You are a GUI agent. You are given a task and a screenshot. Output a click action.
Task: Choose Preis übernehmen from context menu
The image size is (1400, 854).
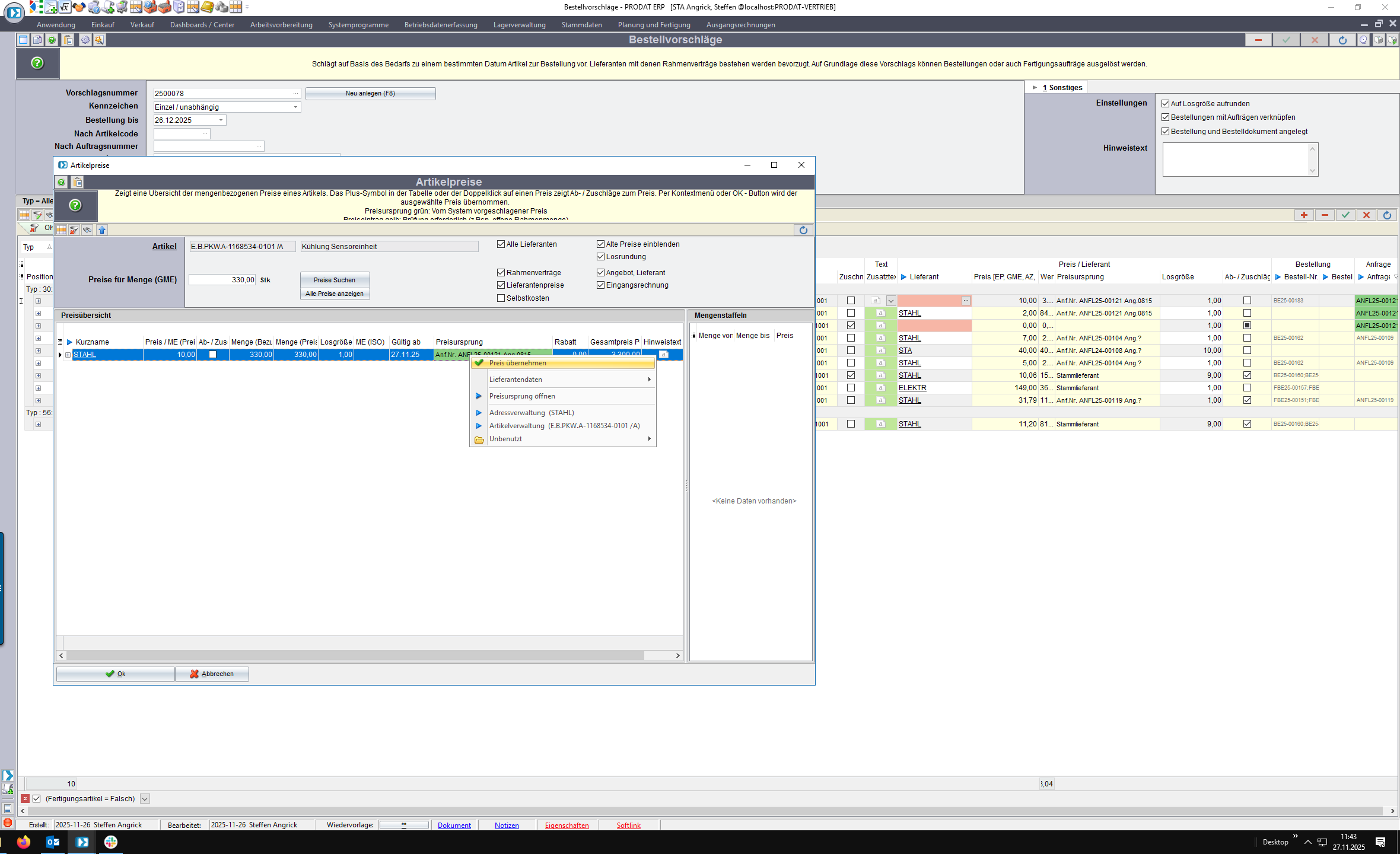pos(517,363)
